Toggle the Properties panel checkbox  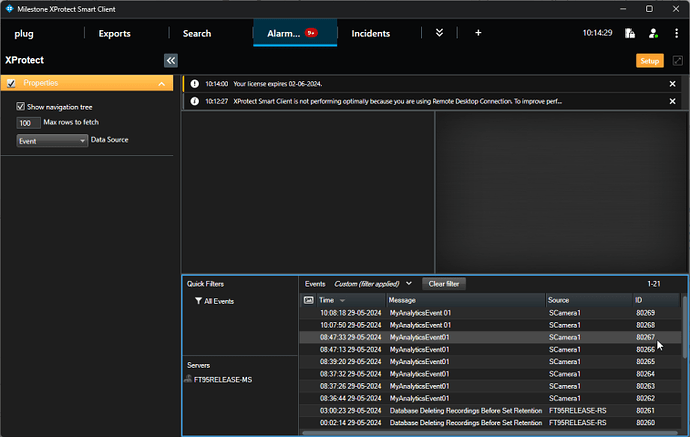coord(11,83)
